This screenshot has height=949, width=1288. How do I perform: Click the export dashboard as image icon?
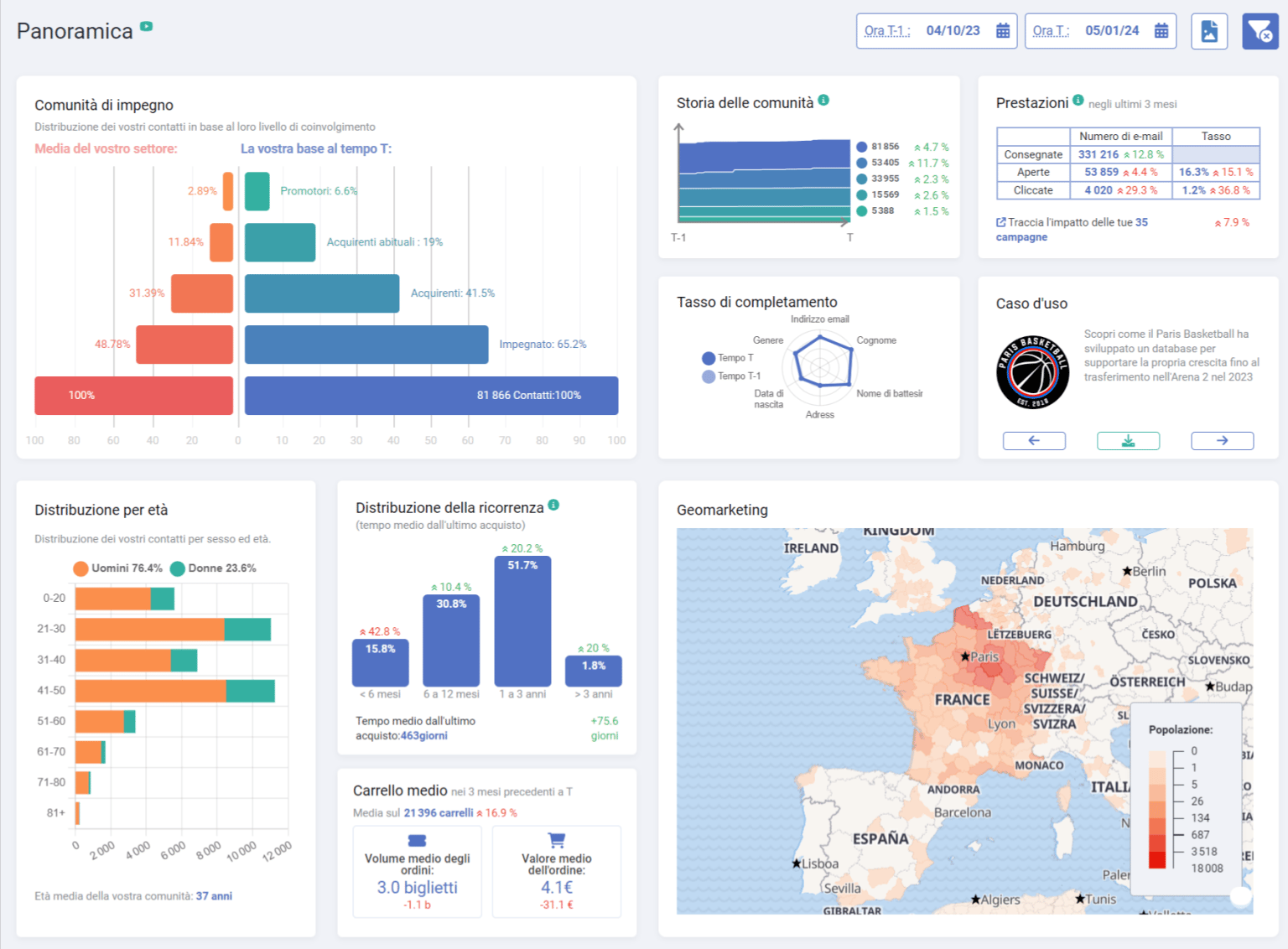1208,32
